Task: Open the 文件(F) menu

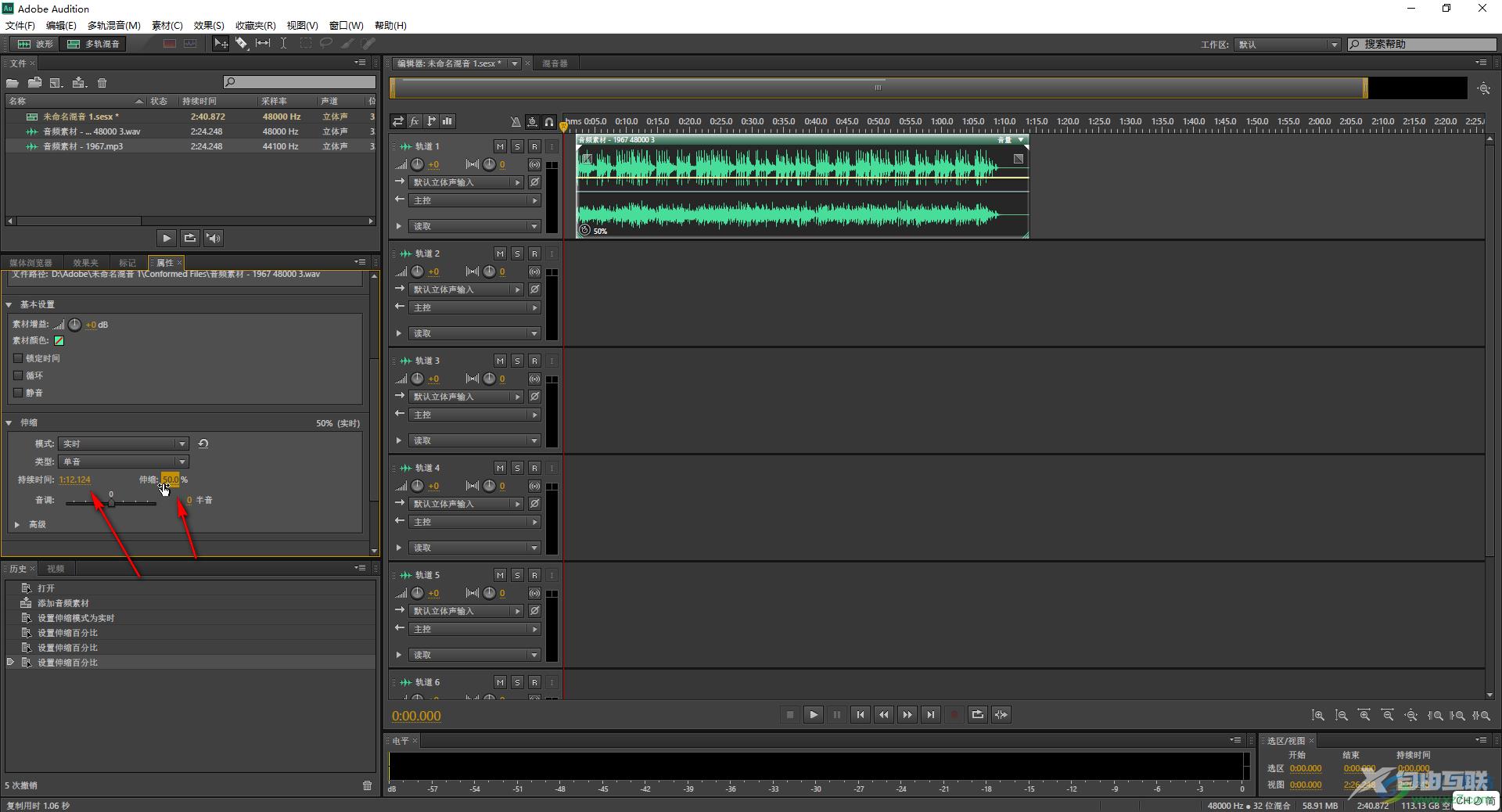Action: pos(20,26)
